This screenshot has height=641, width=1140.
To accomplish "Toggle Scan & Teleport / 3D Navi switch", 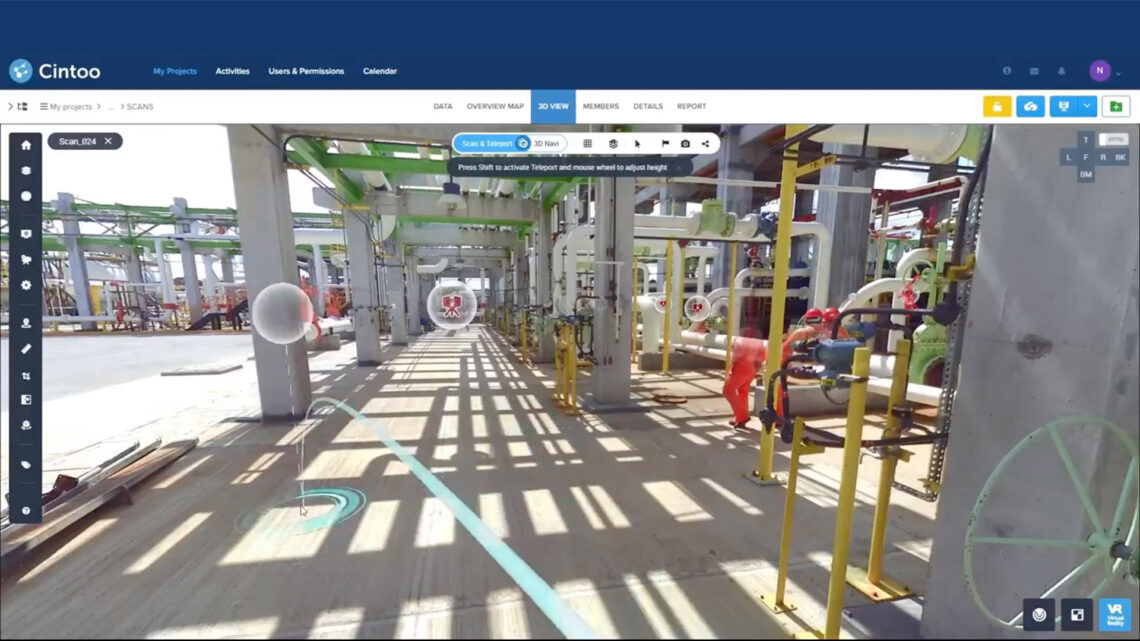I will pos(523,144).
